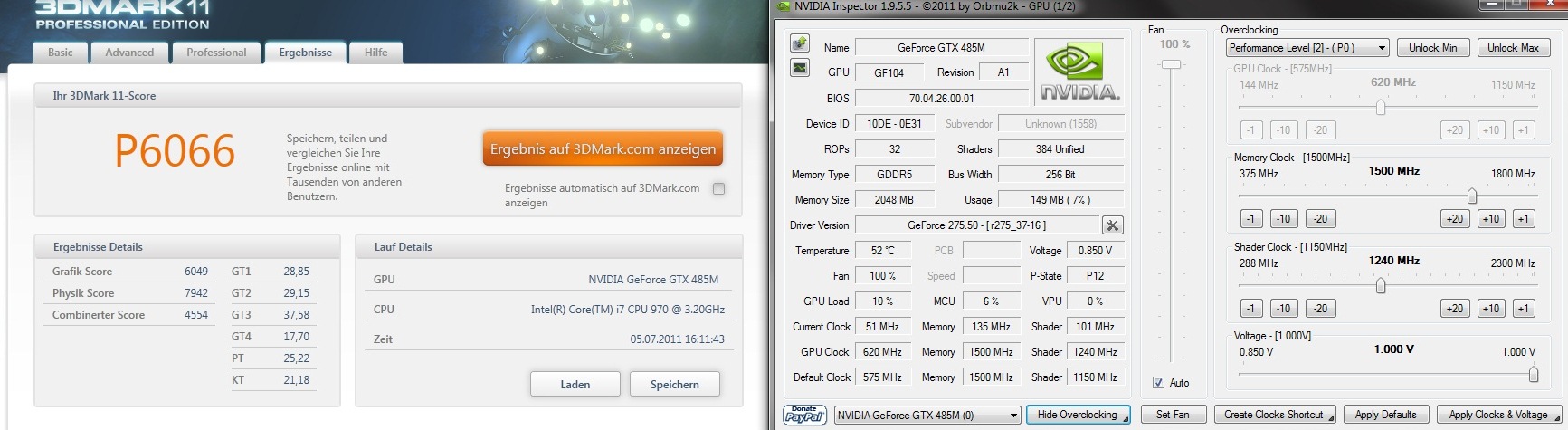Click the P6066 score text
This screenshot has width=1568, height=430.
click(x=175, y=151)
